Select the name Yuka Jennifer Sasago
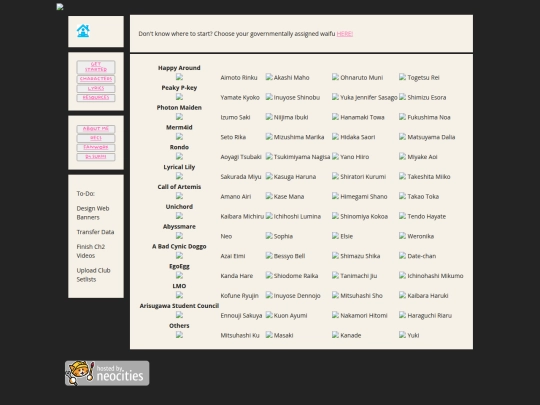The height and width of the screenshot is (405, 540). [369, 97]
